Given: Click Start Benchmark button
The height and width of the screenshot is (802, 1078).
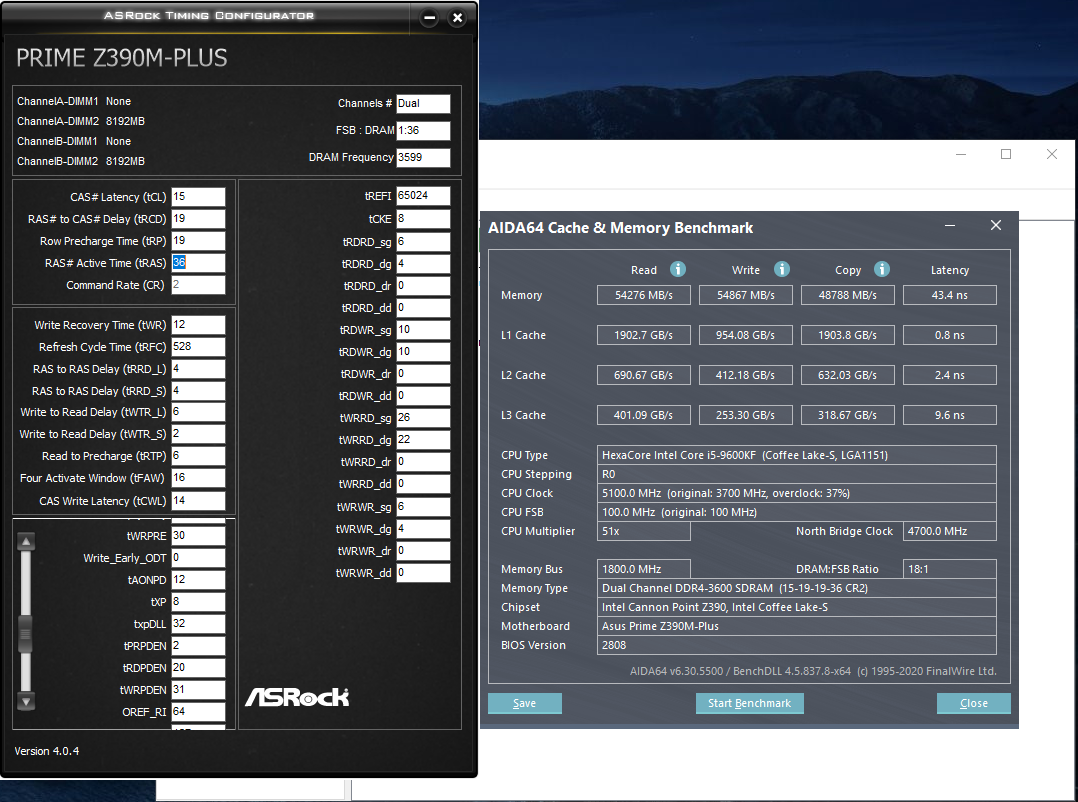Looking at the screenshot, I should (749, 703).
